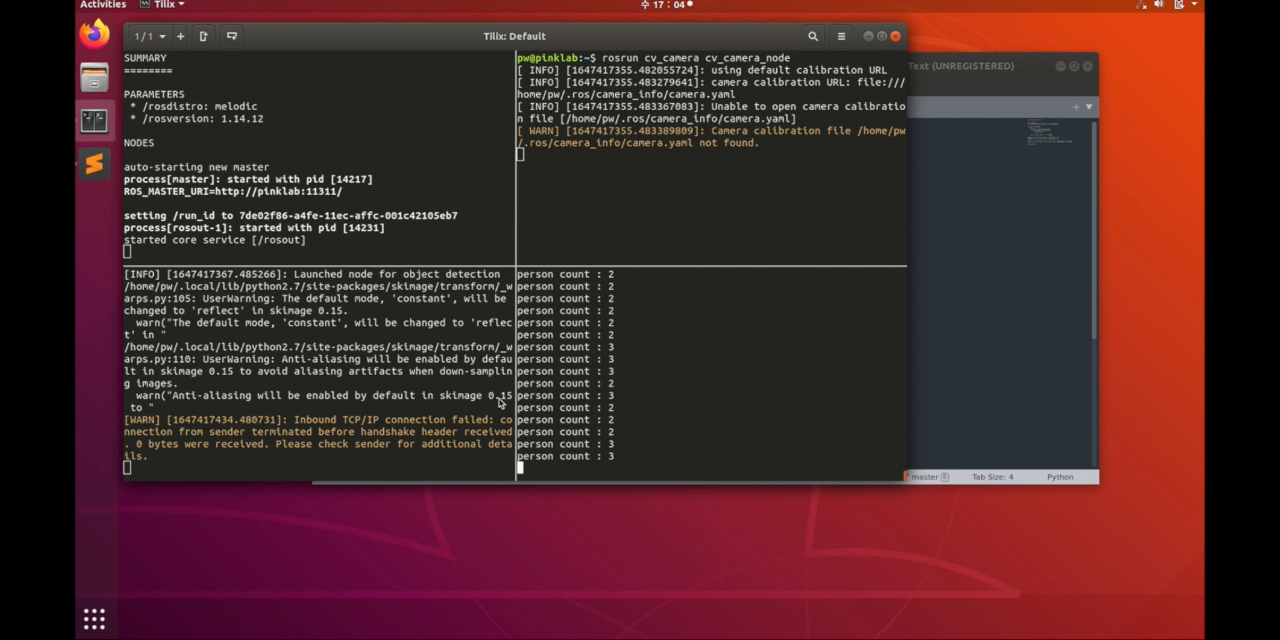The height and width of the screenshot is (640, 1280).
Task: Click the ROS_MASTER_URI line in roscore terminal
Action: (233, 191)
